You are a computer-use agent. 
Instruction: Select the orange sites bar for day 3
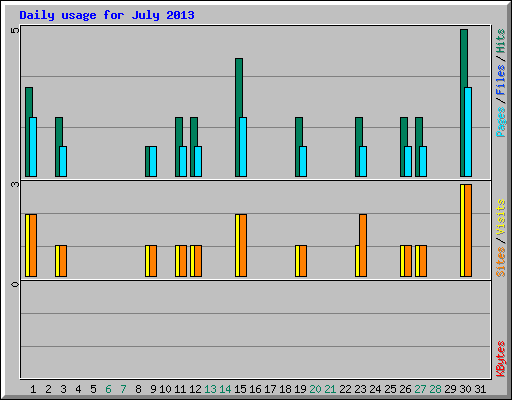click(x=63, y=261)
